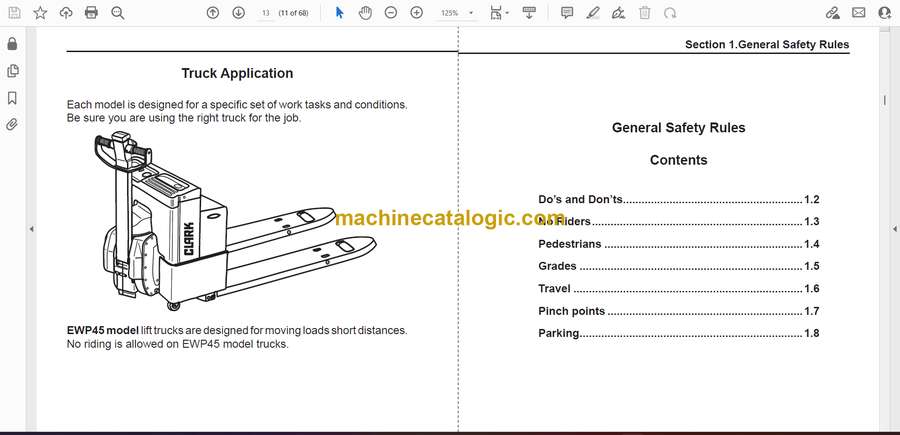Image resolution: width=900 pixels, height=435 pixels.
Task: Open the find text magnifier
Action: 118,13
